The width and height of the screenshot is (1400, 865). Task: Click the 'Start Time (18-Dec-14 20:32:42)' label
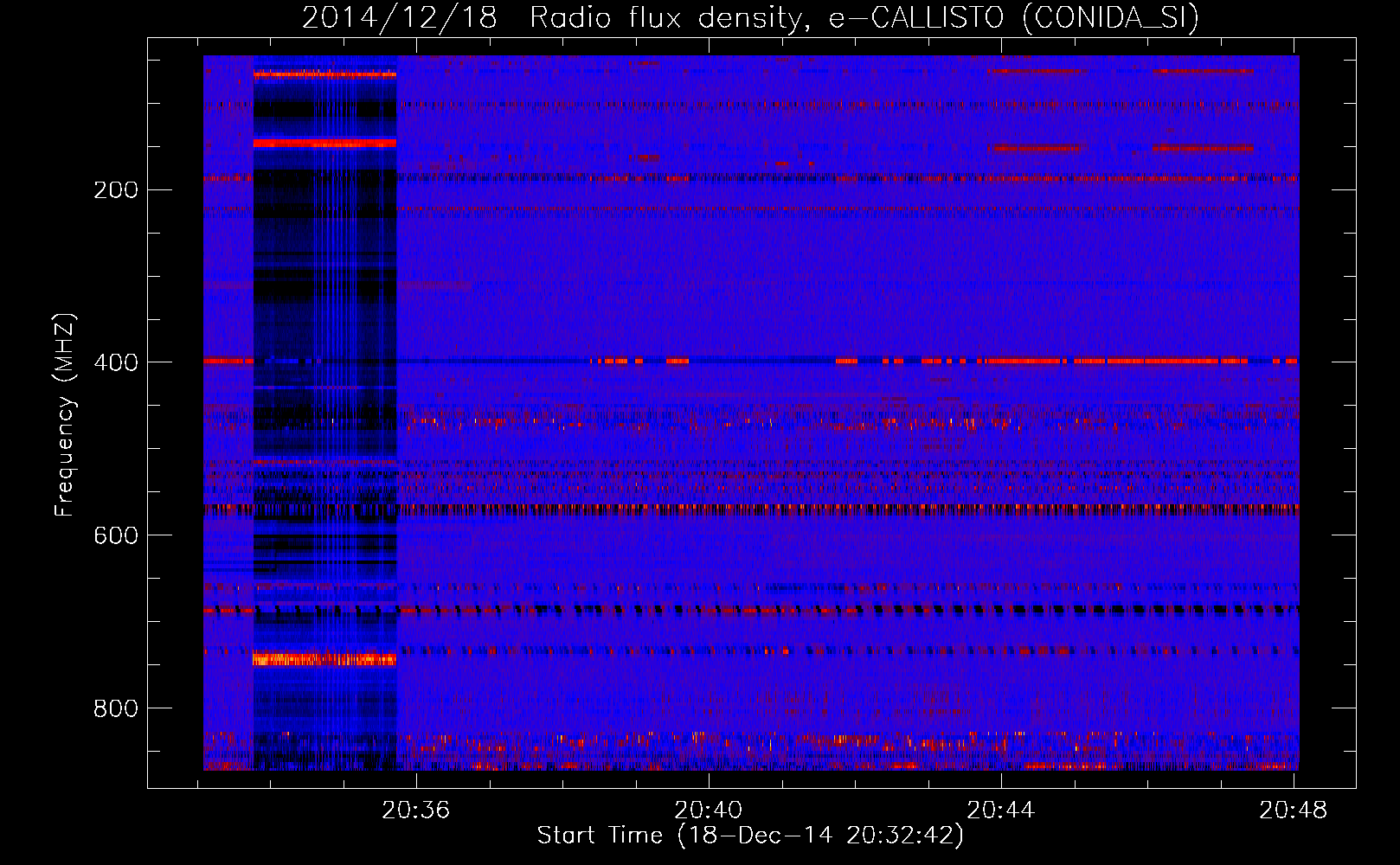[750, 836]
